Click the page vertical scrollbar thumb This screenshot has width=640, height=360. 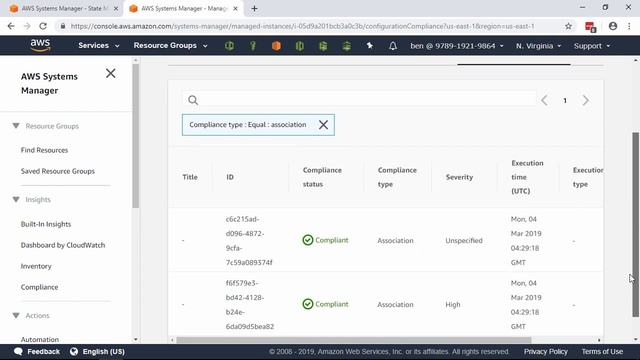pyautogui.click(x=636, y=224)
